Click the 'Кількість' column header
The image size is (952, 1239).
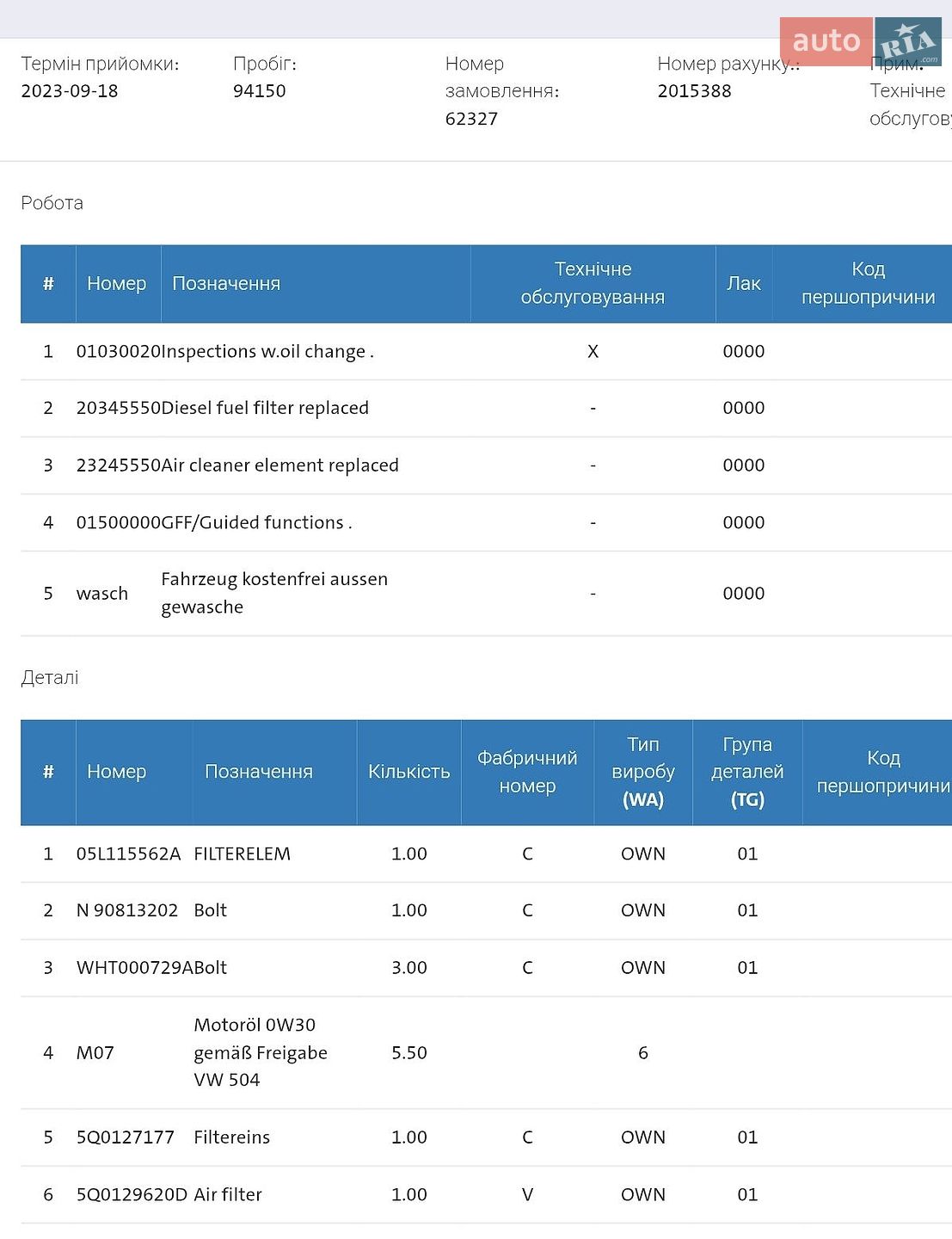(408, 772)
